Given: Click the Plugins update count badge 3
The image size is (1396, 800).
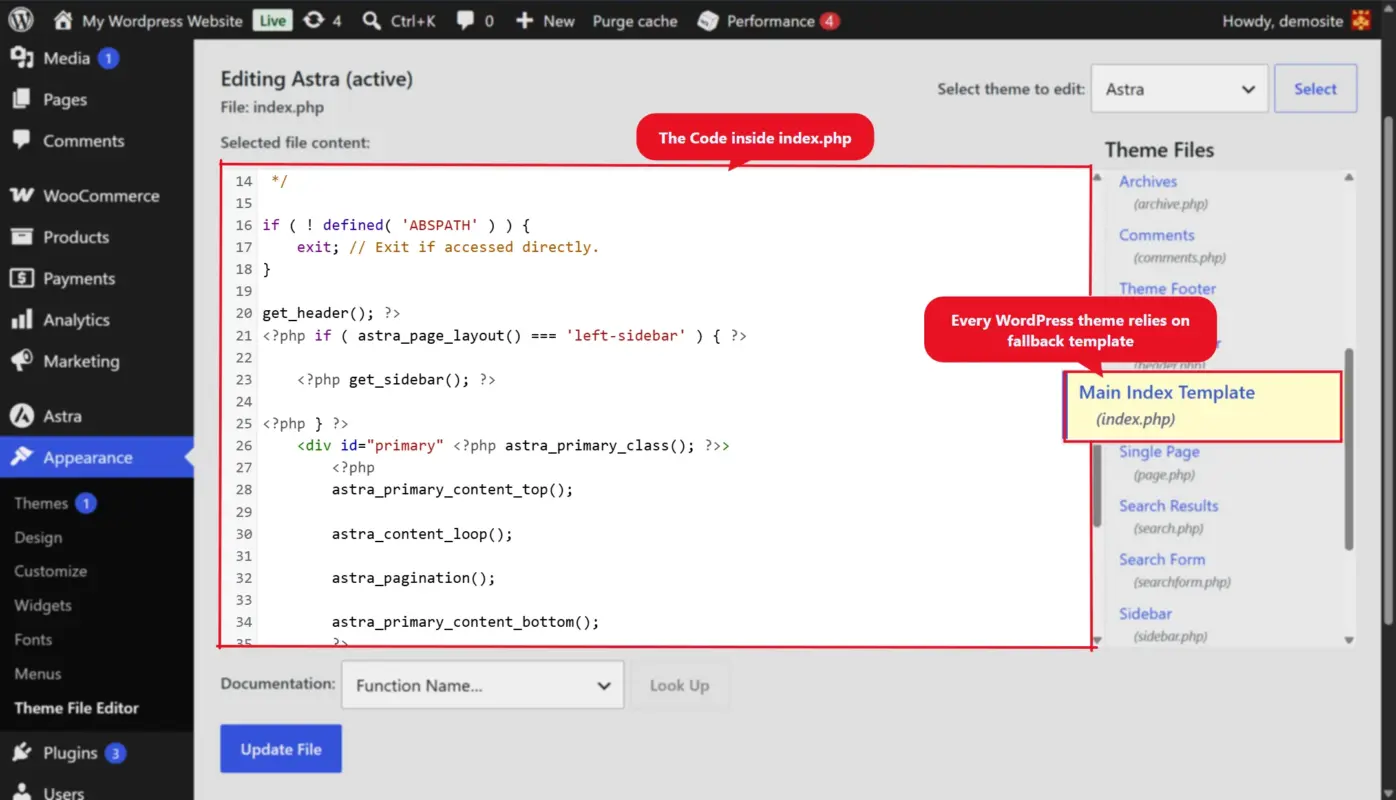Looking at the screenshot, I should click(x=115, y=753).
